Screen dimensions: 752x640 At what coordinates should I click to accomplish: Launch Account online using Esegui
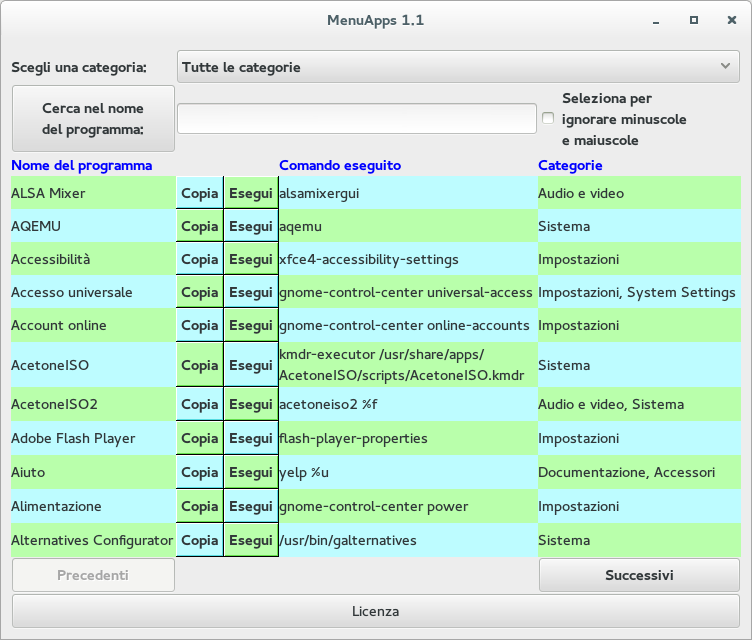coord(250,325)
